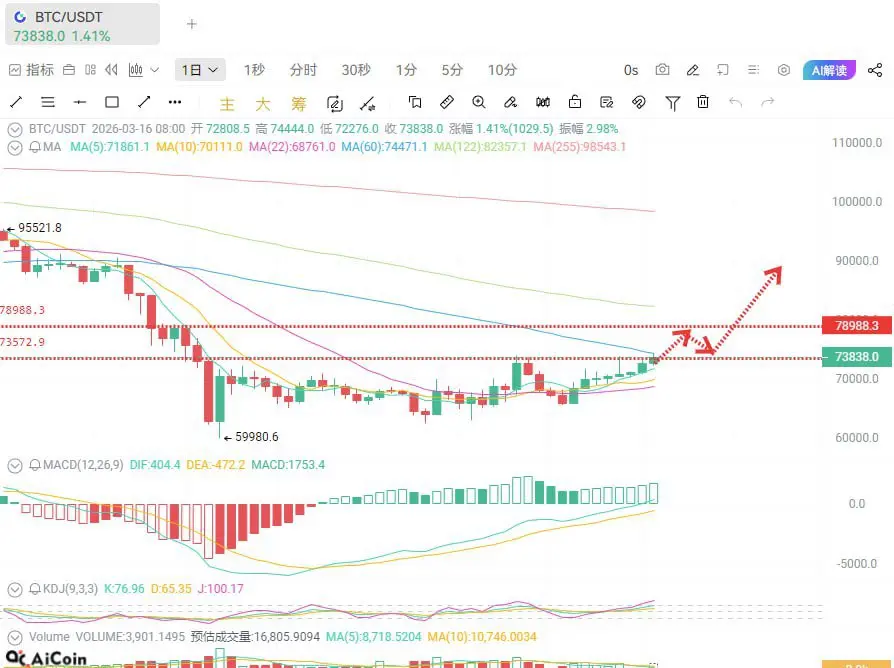Screen dimensions: 894x668
Task: Collapse the KDJ(9,3,3) panel chevron
Action: 15,589
